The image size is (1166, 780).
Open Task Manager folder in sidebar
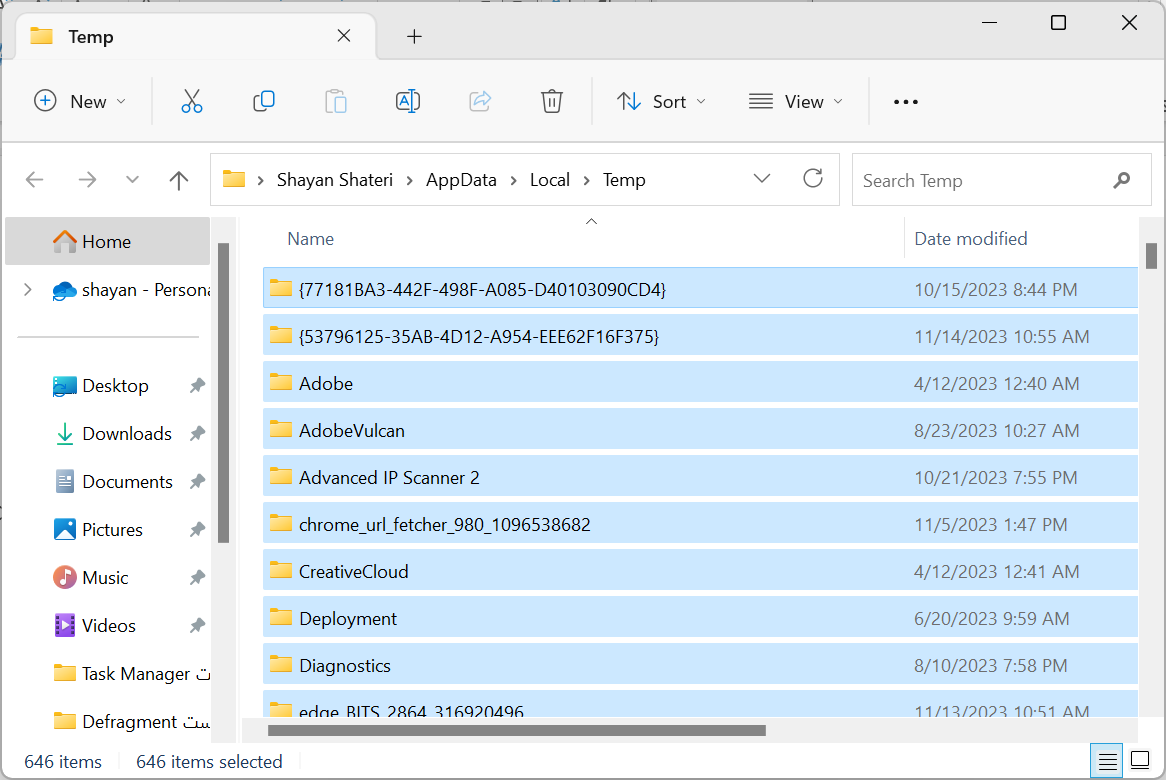131,674
